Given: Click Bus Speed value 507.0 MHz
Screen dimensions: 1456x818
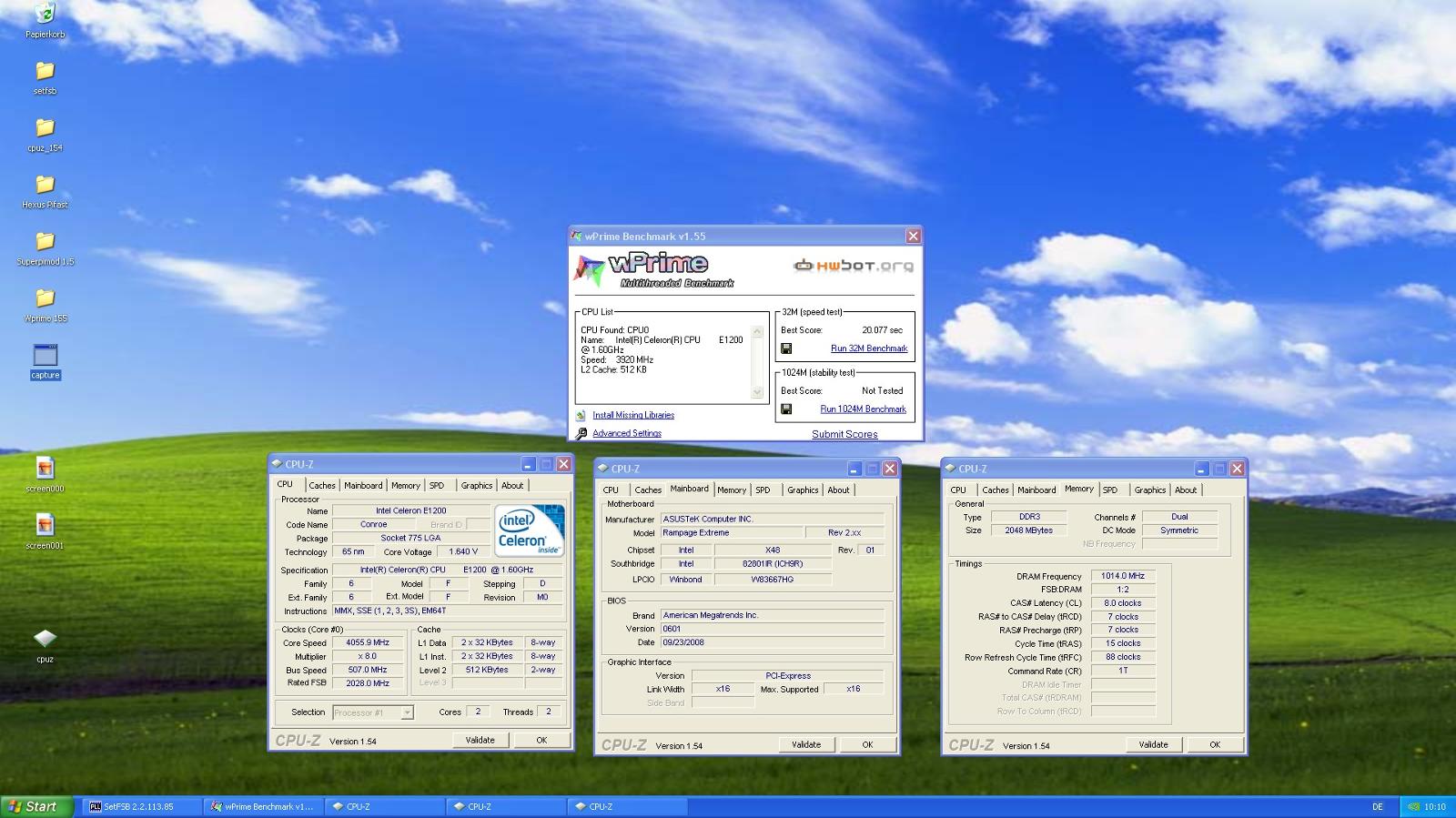Looking at the screenshot, I should click(x=367, y=670).
